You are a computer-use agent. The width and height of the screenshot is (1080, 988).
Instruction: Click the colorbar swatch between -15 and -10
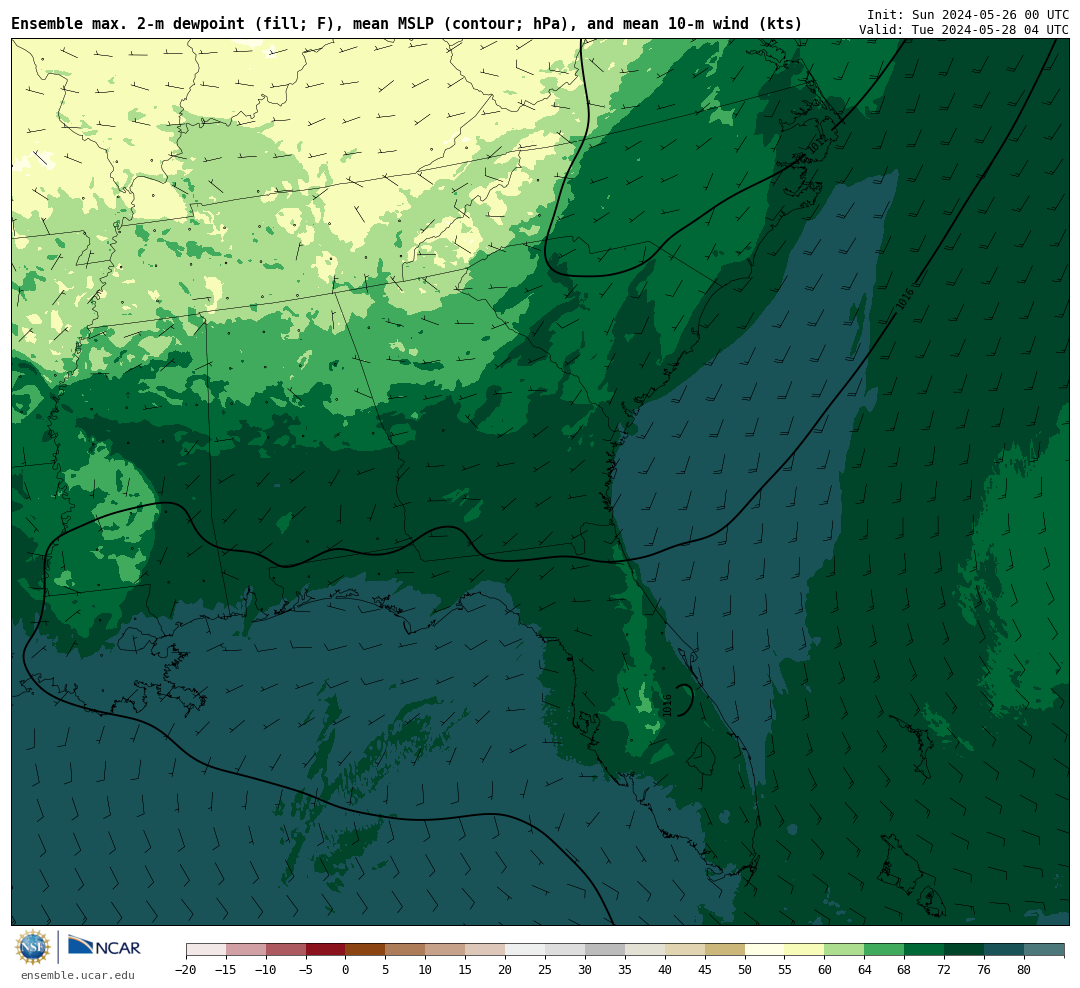(x=246, y=950)
